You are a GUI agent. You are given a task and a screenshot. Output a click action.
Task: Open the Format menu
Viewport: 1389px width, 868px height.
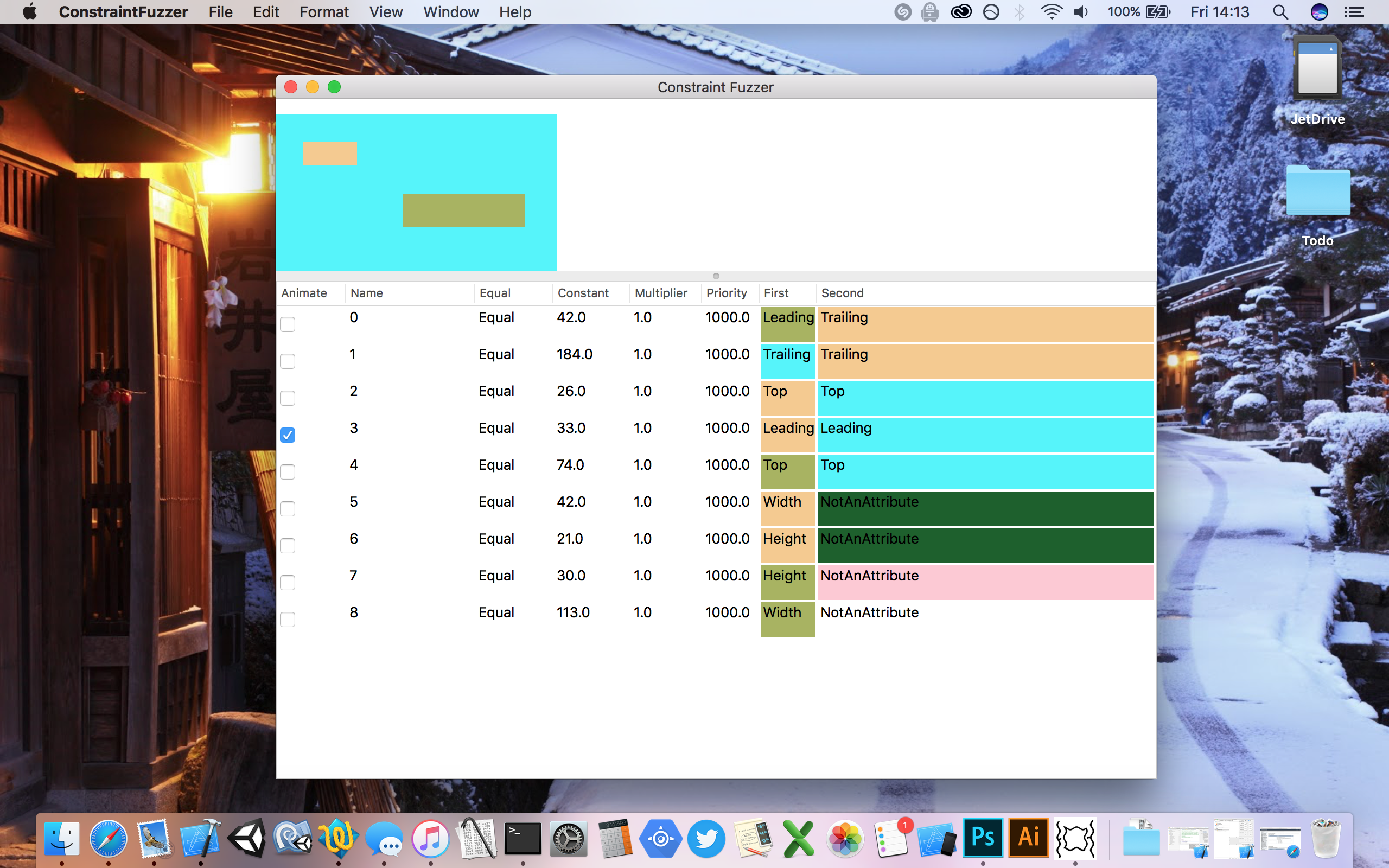tap(324, 12)
